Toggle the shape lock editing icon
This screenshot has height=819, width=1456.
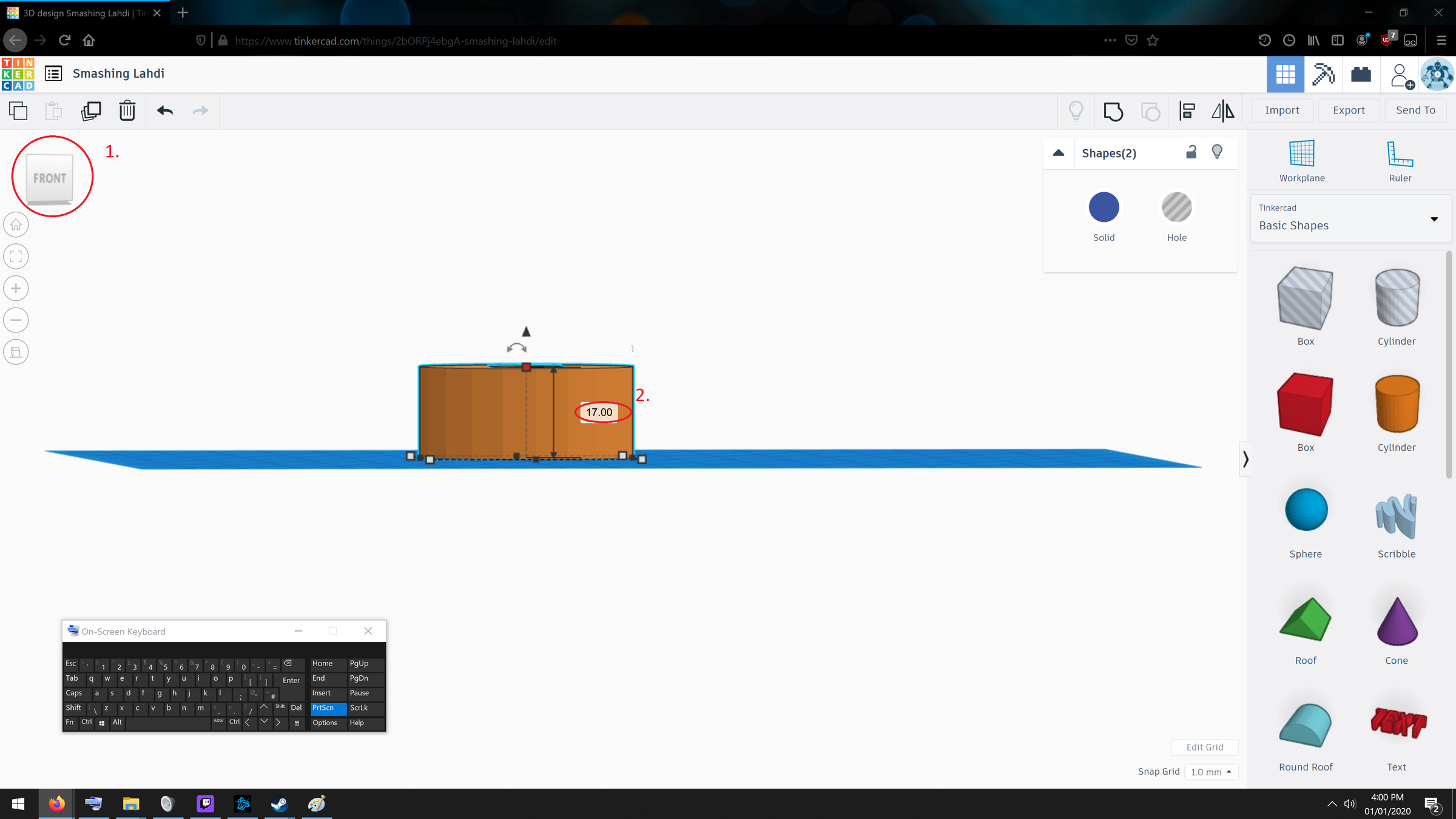click(1191, 152)
